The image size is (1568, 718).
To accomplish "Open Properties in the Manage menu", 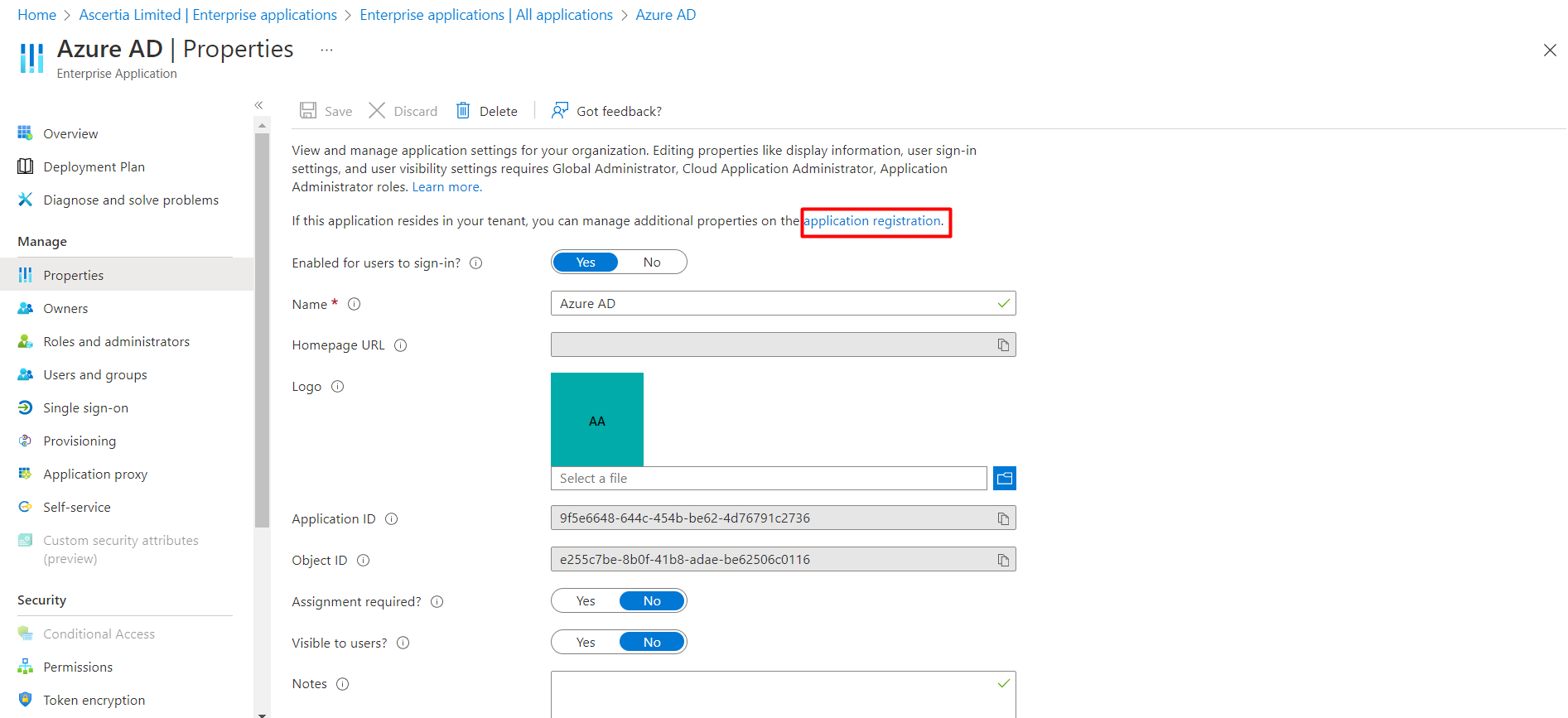I will (x=127, y=275).
